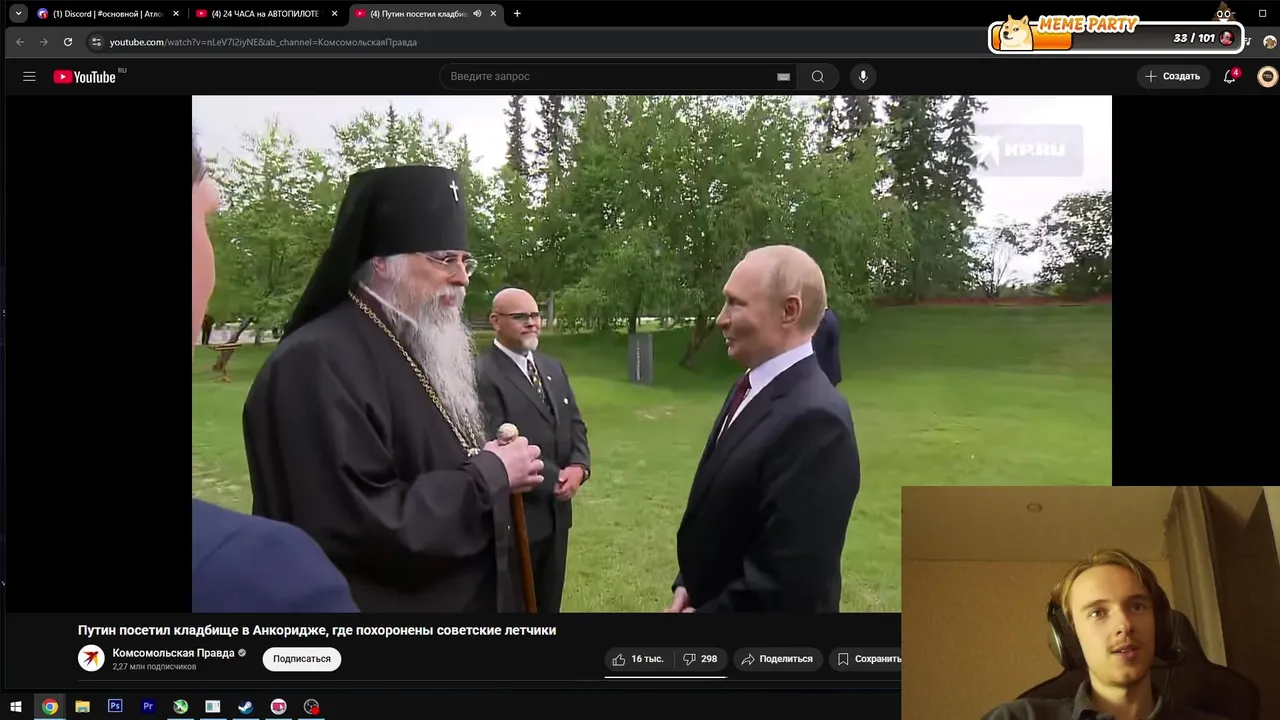Open Комсомольская Правда channel name link
1280x720 pixels.
point(174,653)
